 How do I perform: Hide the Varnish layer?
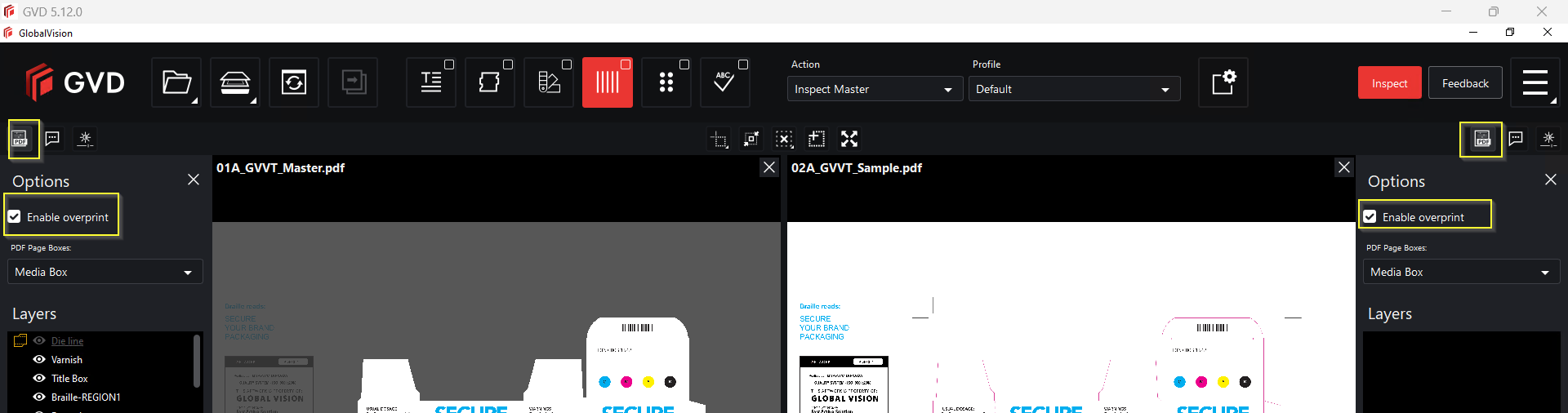tap(39, 359)
